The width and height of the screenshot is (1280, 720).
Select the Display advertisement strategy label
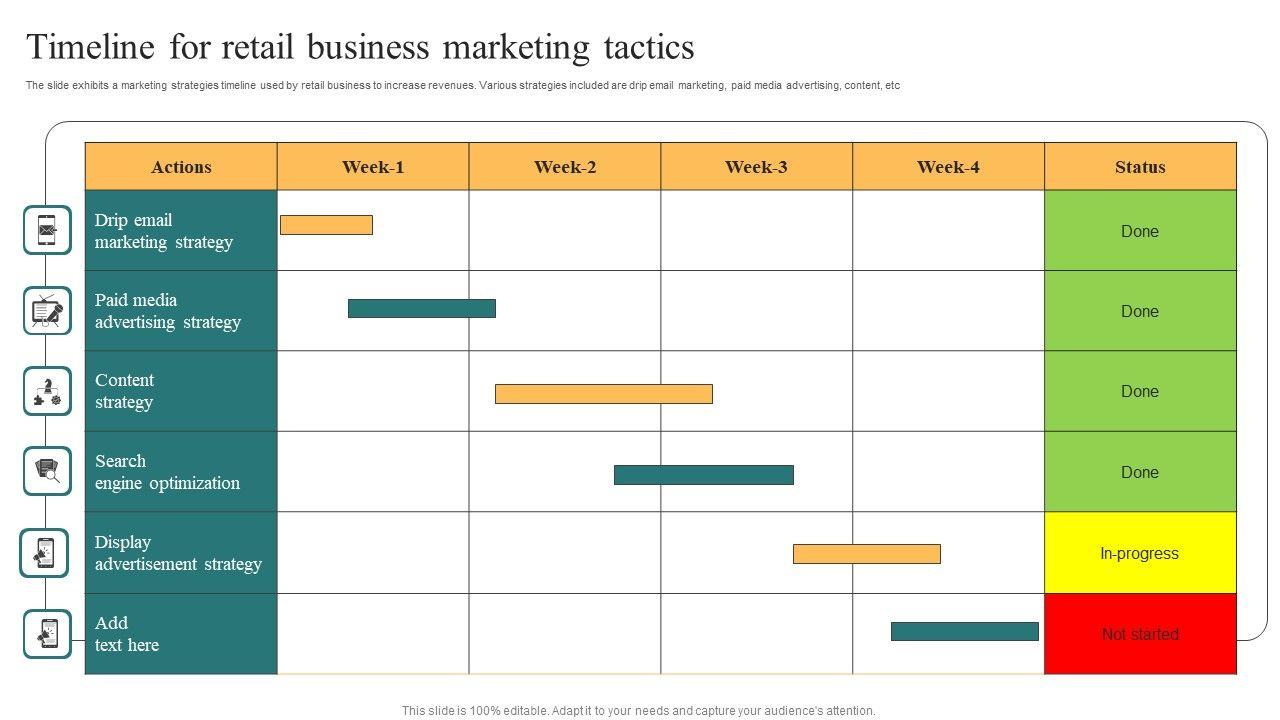(x=178, y=553)
